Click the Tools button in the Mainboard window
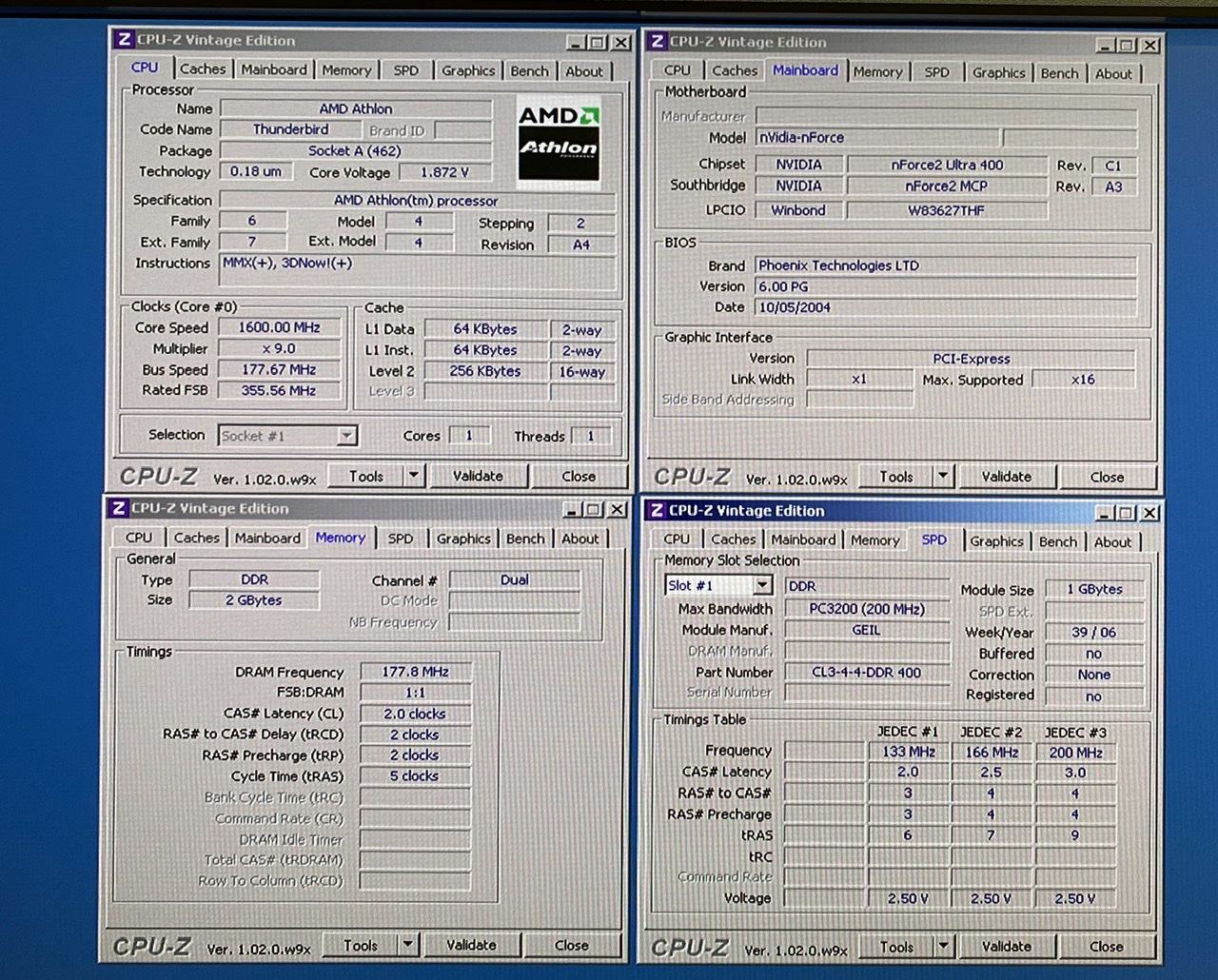Screen dimensions: 1218x980 click(895, 477)
